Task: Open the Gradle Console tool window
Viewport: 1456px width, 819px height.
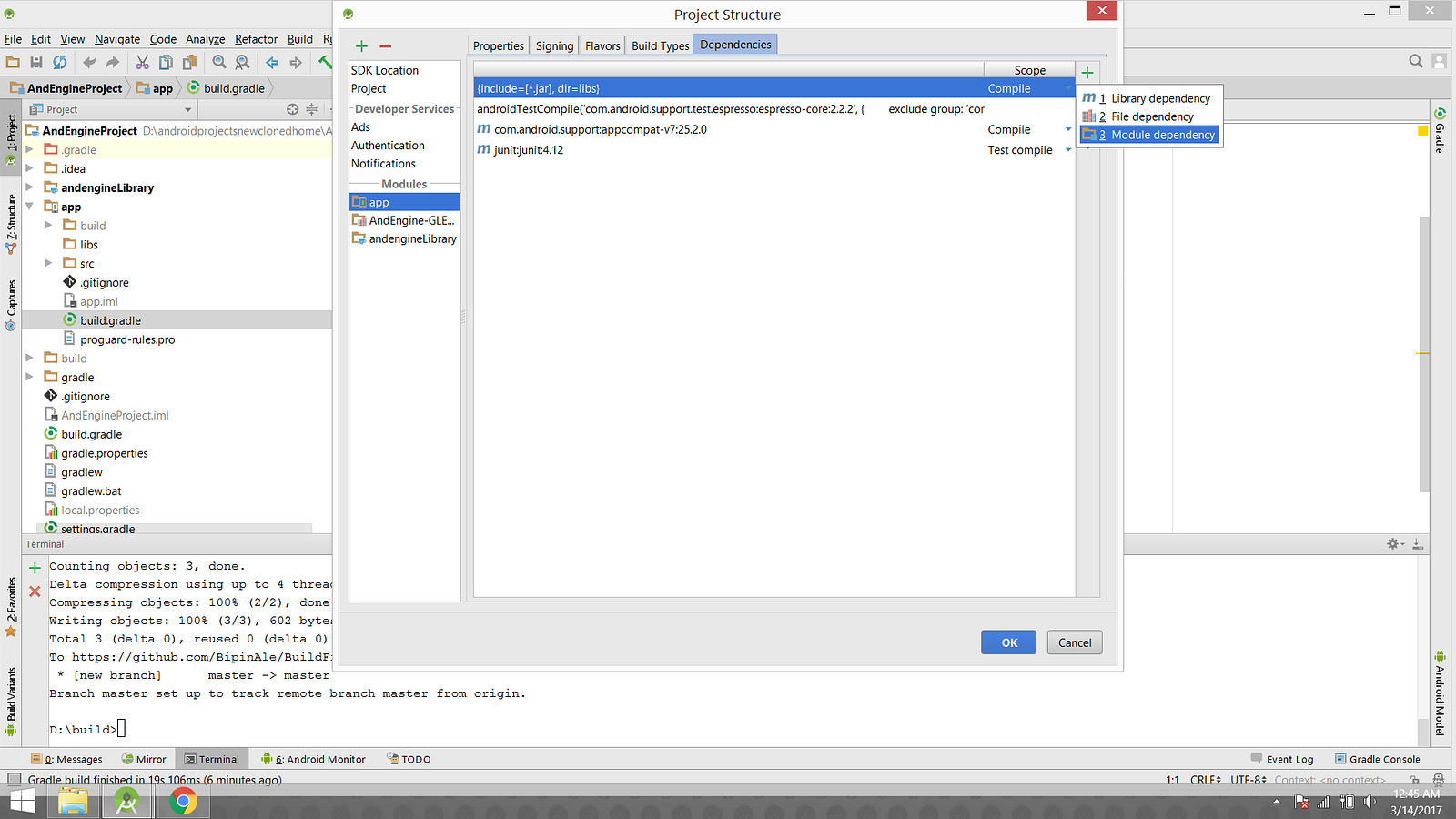Action: click(x=1378, y=759)
